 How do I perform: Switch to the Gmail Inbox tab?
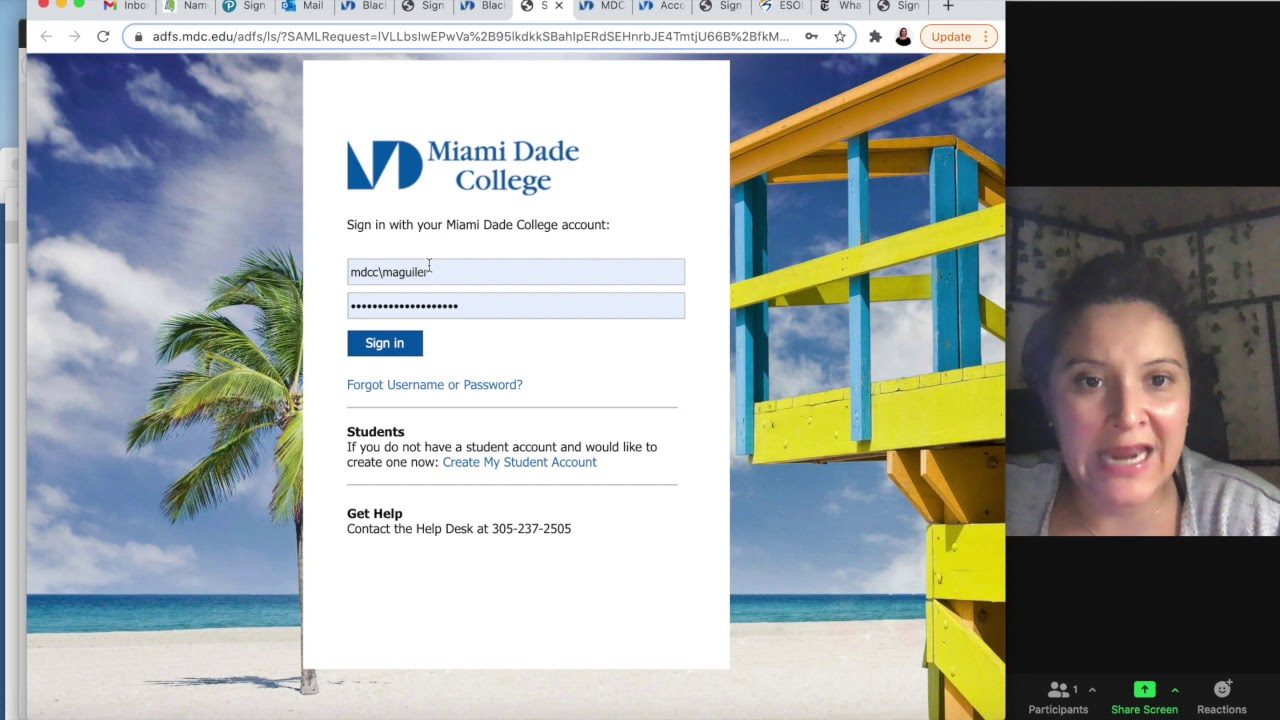pos(127,6)
